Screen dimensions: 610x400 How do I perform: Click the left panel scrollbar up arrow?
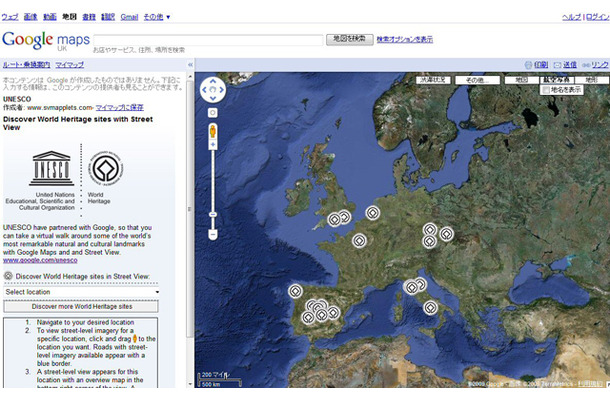pos(190,77)
